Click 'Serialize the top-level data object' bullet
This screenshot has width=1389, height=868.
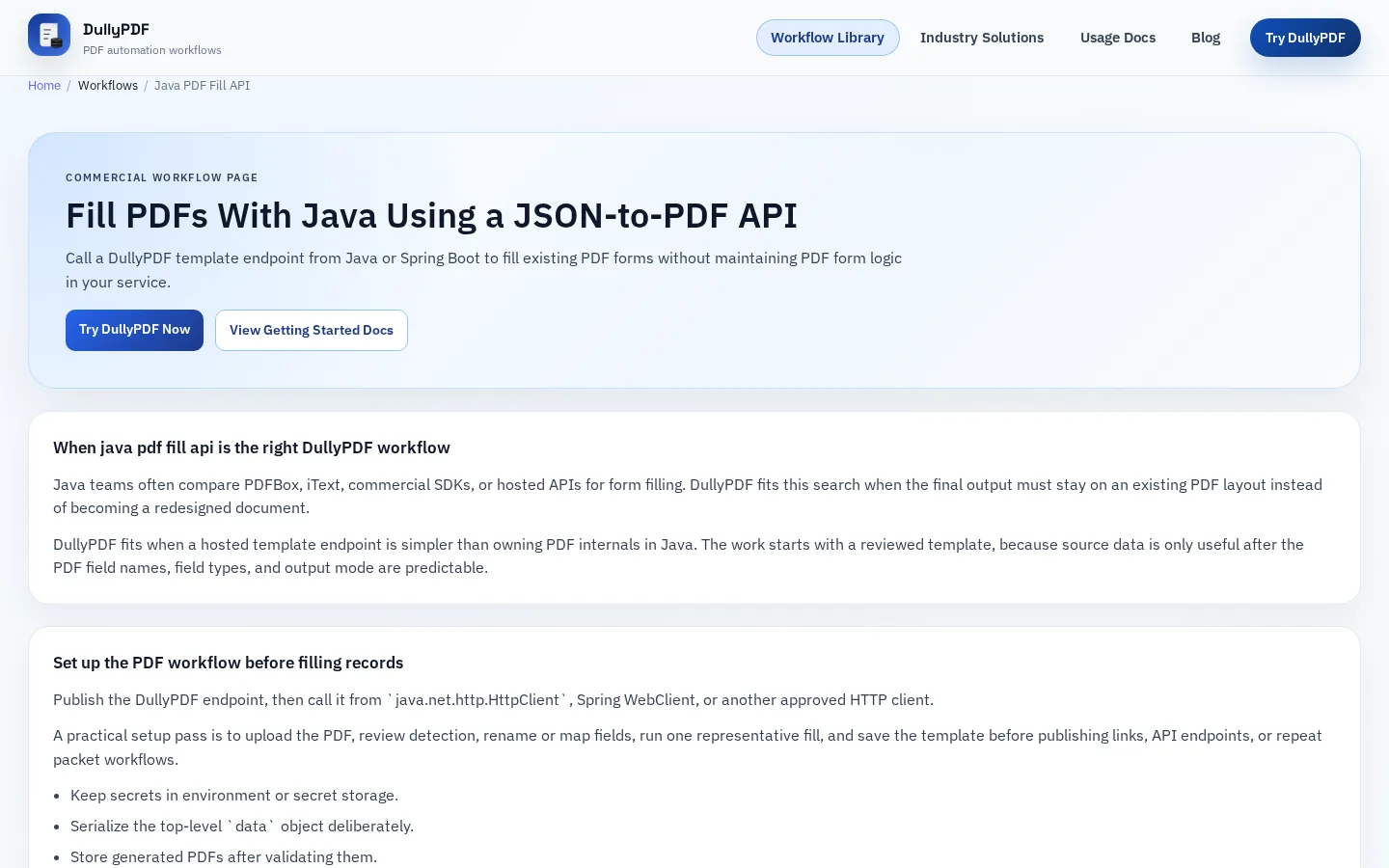[242, 827]
